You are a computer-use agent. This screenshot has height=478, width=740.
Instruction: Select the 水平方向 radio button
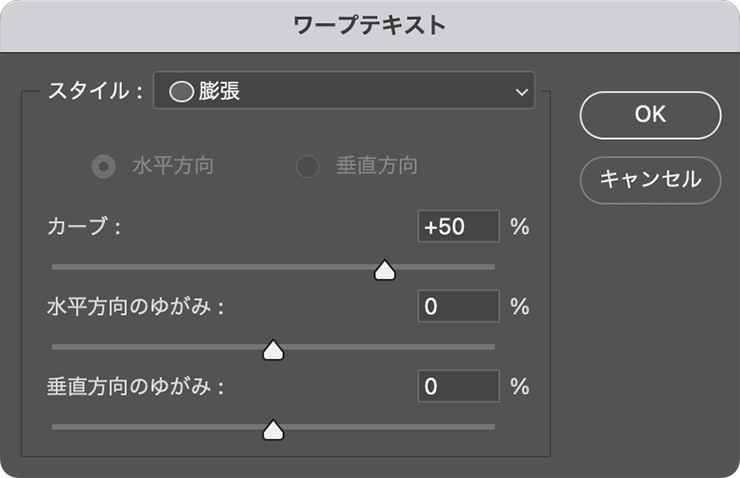pyautogui.click(x=103, y=166)
